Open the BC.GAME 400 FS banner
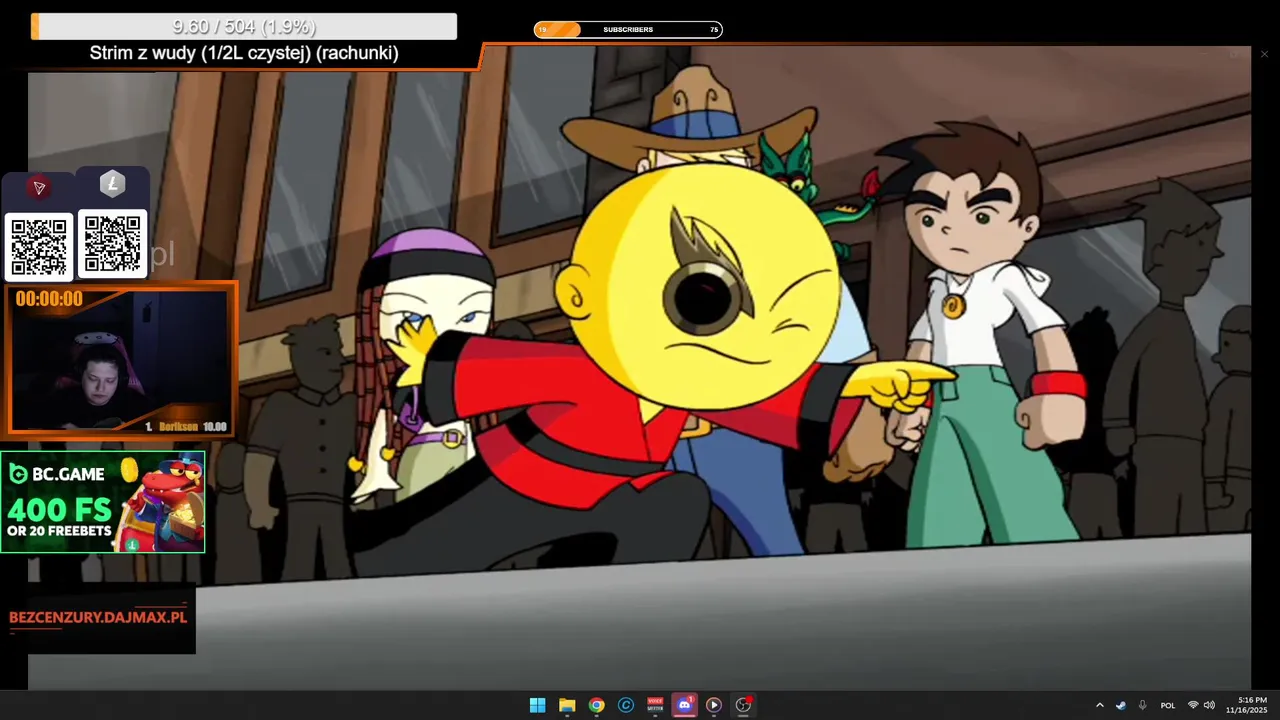This screenshot has height=720, width=1280. [103, 502]
